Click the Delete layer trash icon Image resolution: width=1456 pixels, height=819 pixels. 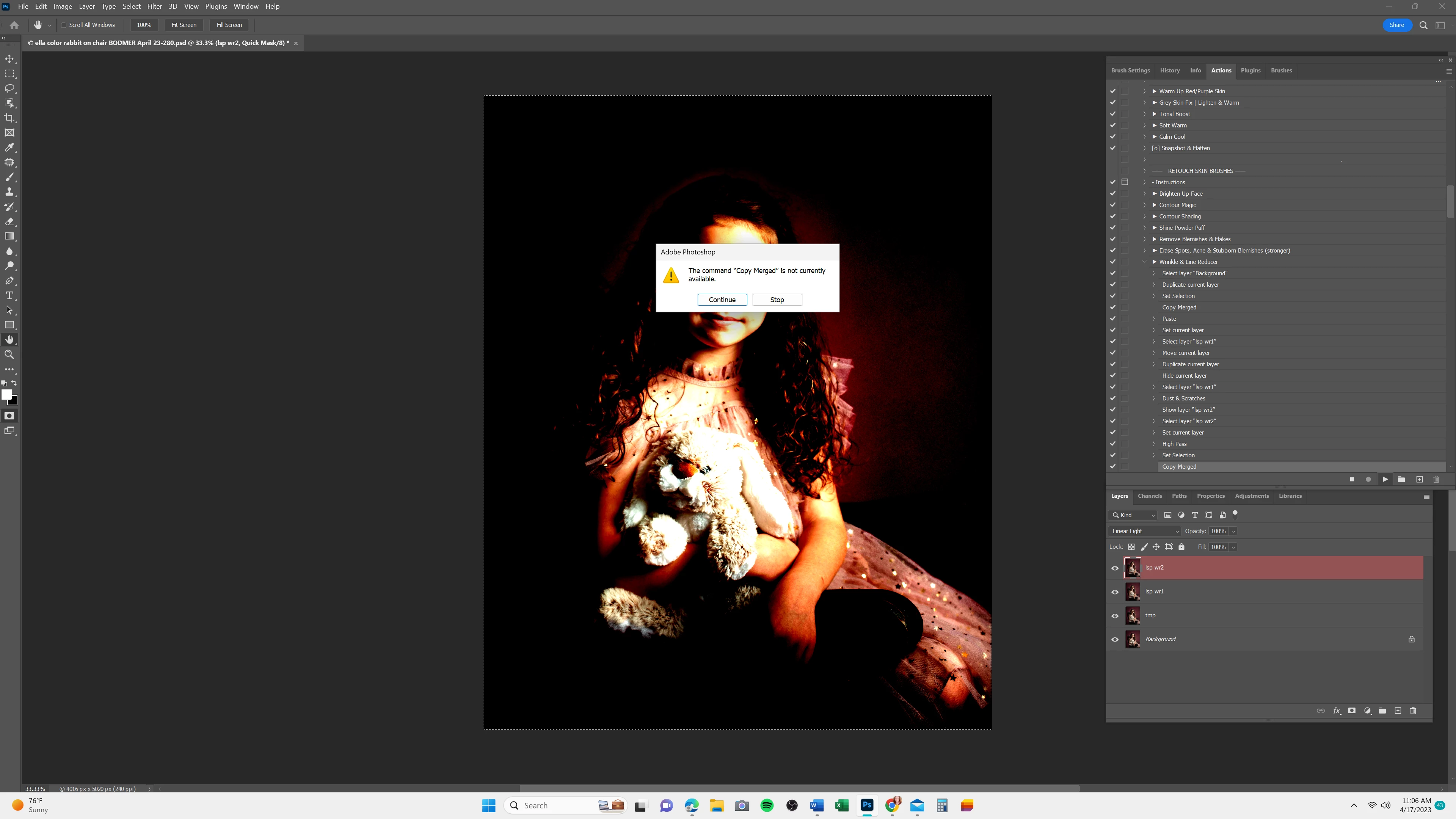tap(1413, 711)
